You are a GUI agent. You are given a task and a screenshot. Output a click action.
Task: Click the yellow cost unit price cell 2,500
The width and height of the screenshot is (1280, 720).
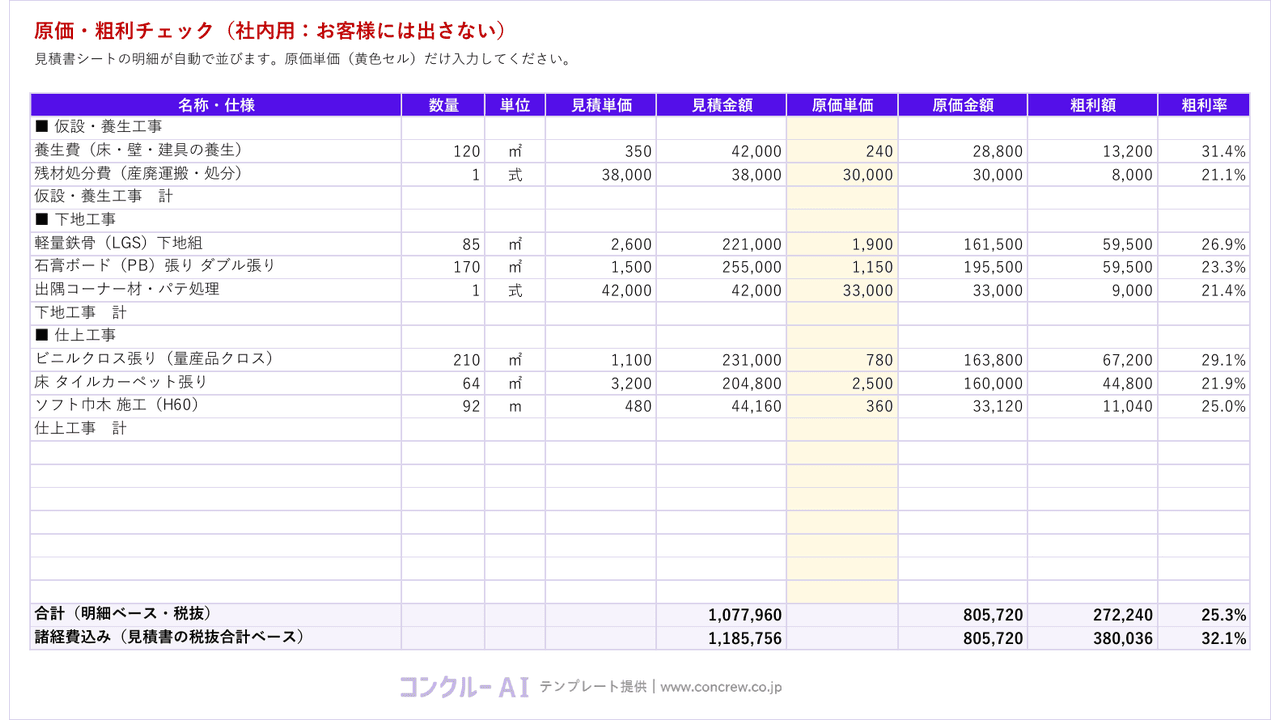tap(842, 383)
